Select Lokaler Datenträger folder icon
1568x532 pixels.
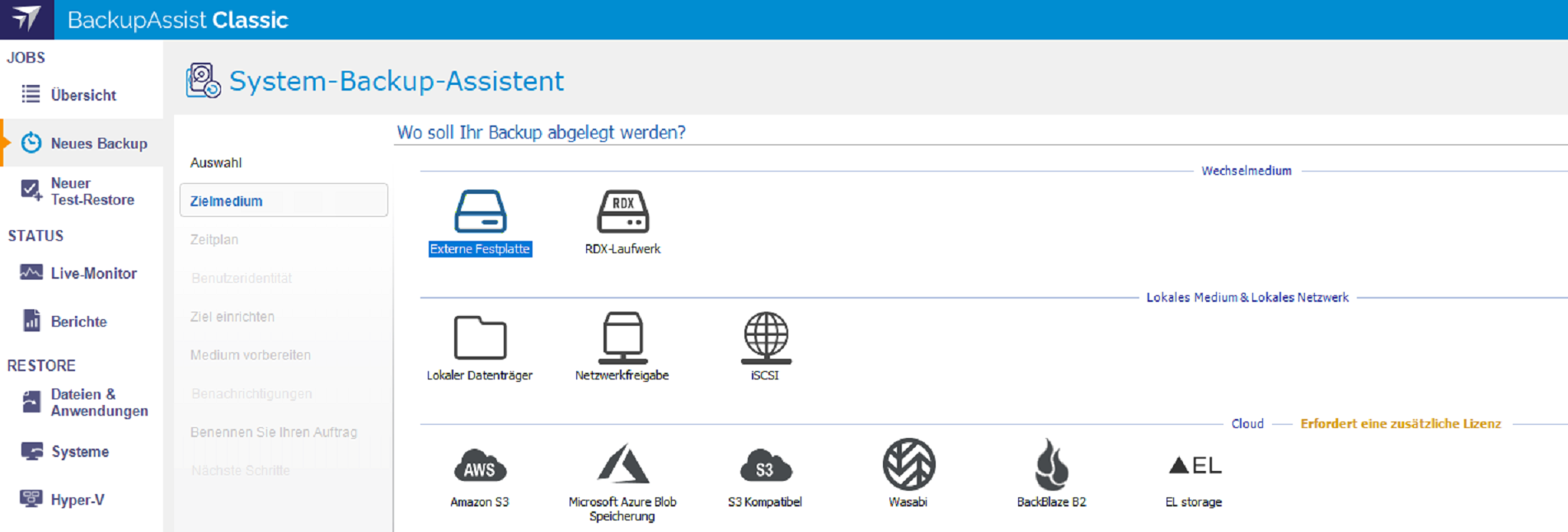[x=480, y=338]
